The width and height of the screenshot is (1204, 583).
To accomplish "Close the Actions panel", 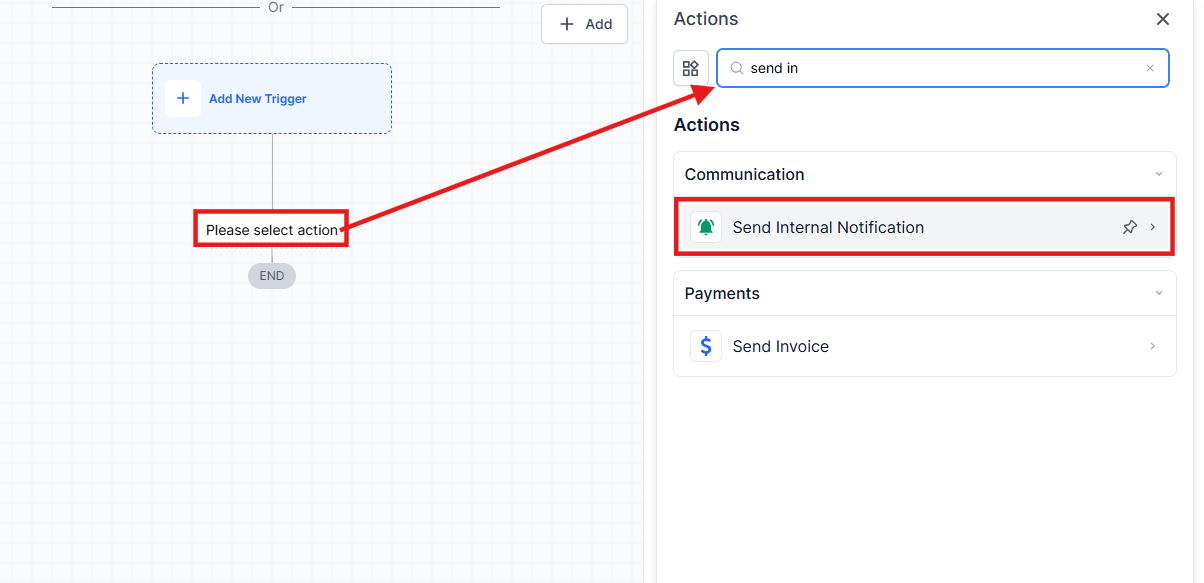I will coord(1162,19).
